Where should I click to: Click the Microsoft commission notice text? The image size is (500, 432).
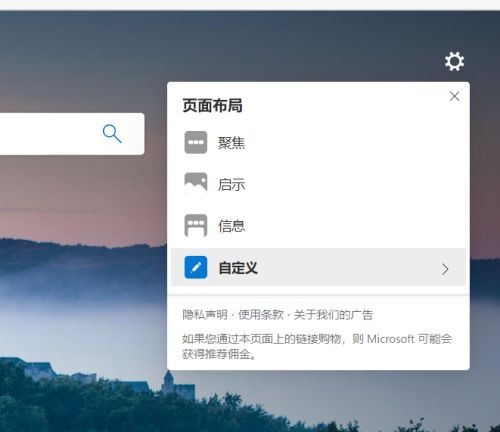[x=317, y=346]
